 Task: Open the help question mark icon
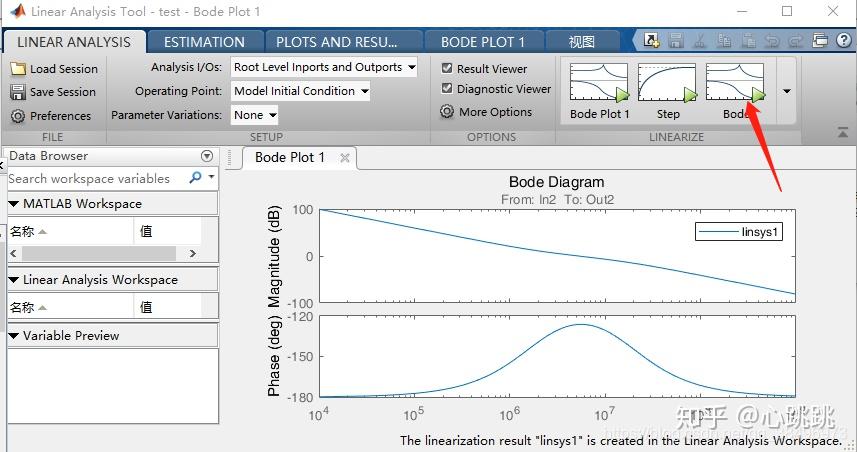click(844, 40)
